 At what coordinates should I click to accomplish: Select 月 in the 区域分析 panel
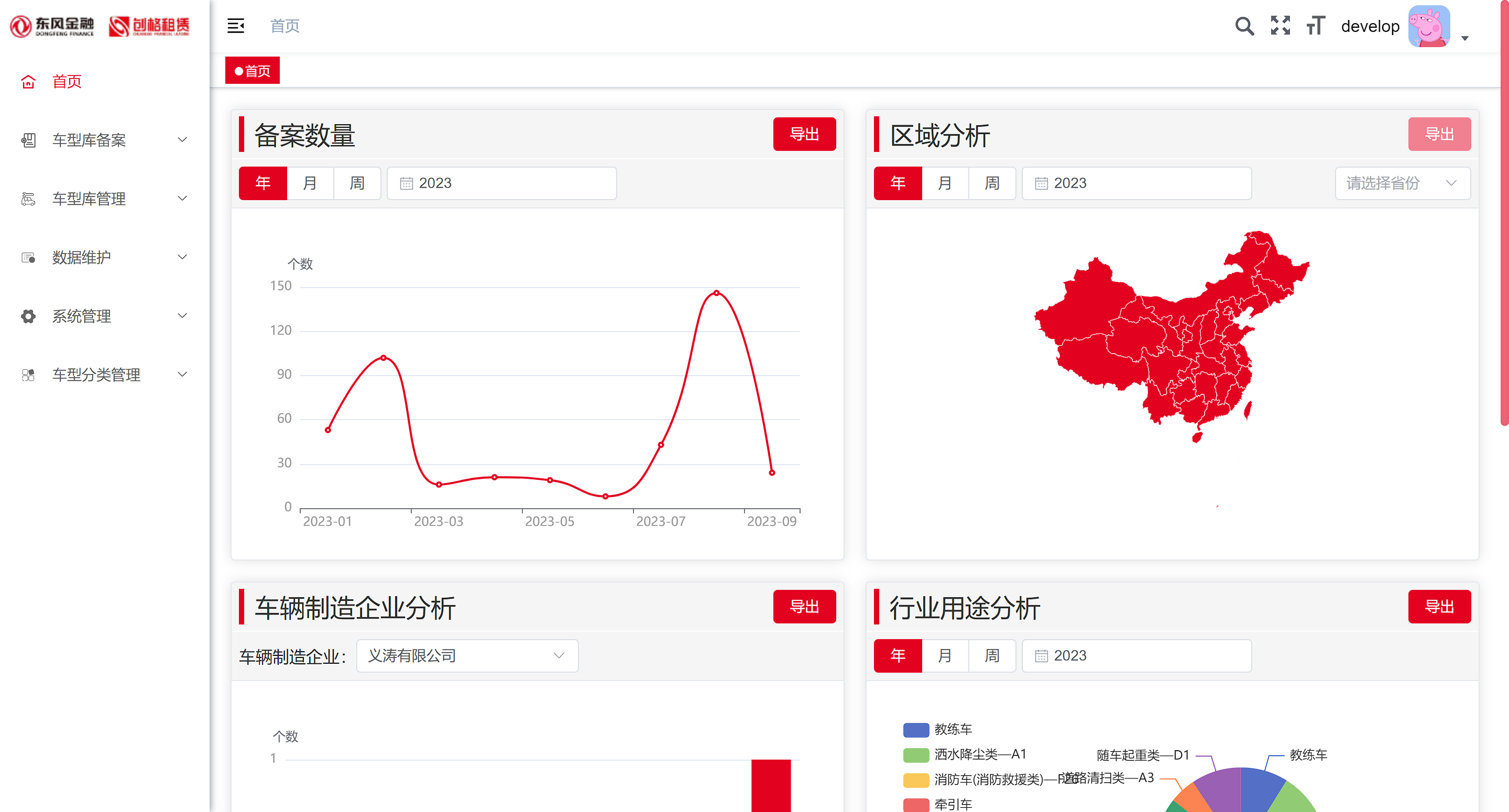click(945, 183)
